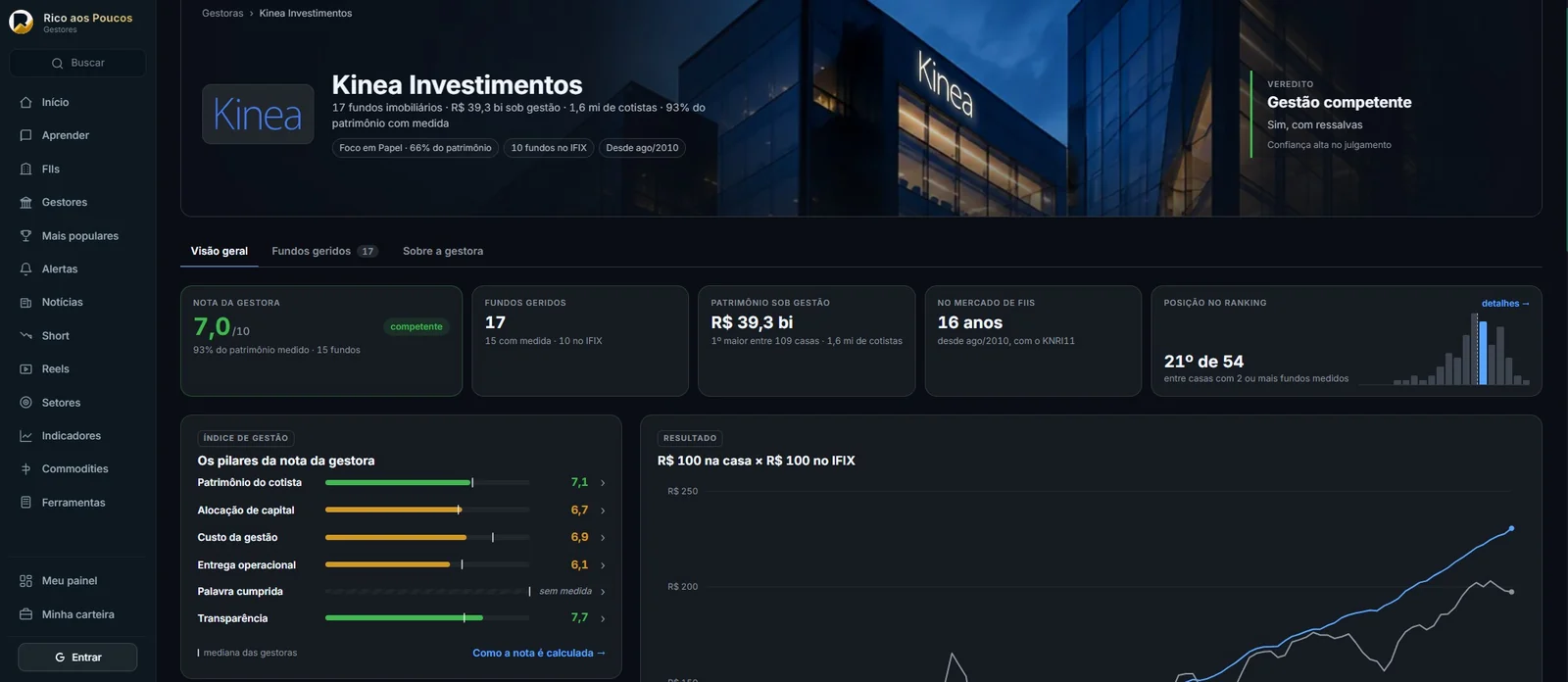1568x682 pixels.
Task: Click the Meu painel grid icon
Action: click(x=26, y=580)
